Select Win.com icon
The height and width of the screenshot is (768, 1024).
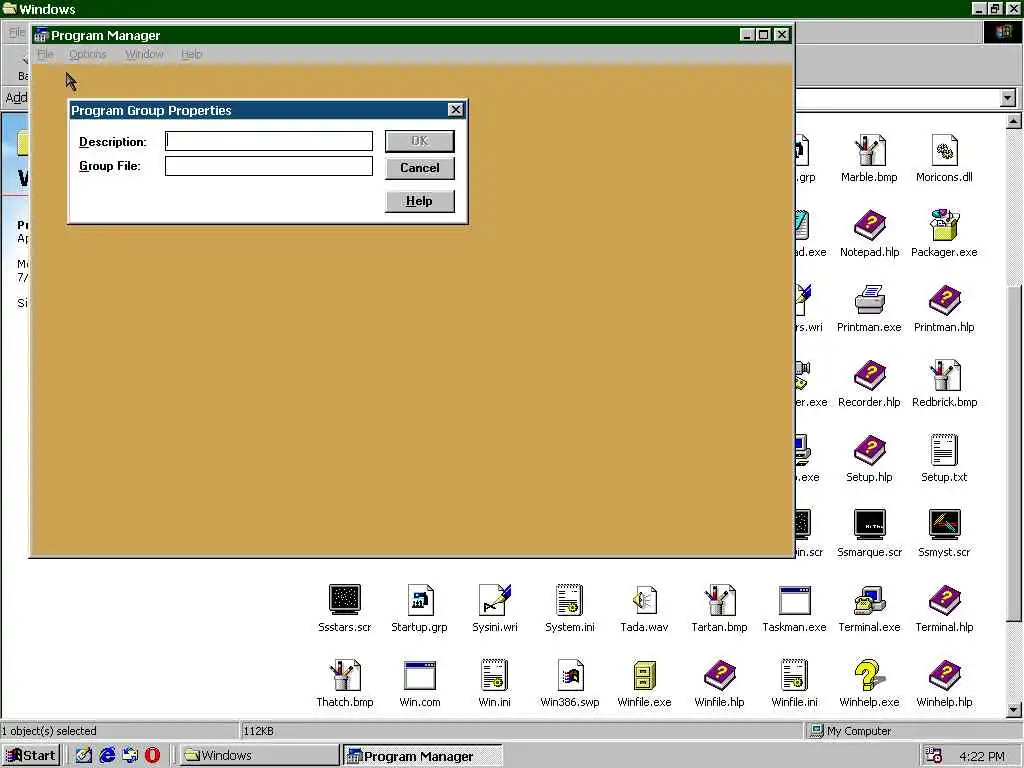(419, 675)
